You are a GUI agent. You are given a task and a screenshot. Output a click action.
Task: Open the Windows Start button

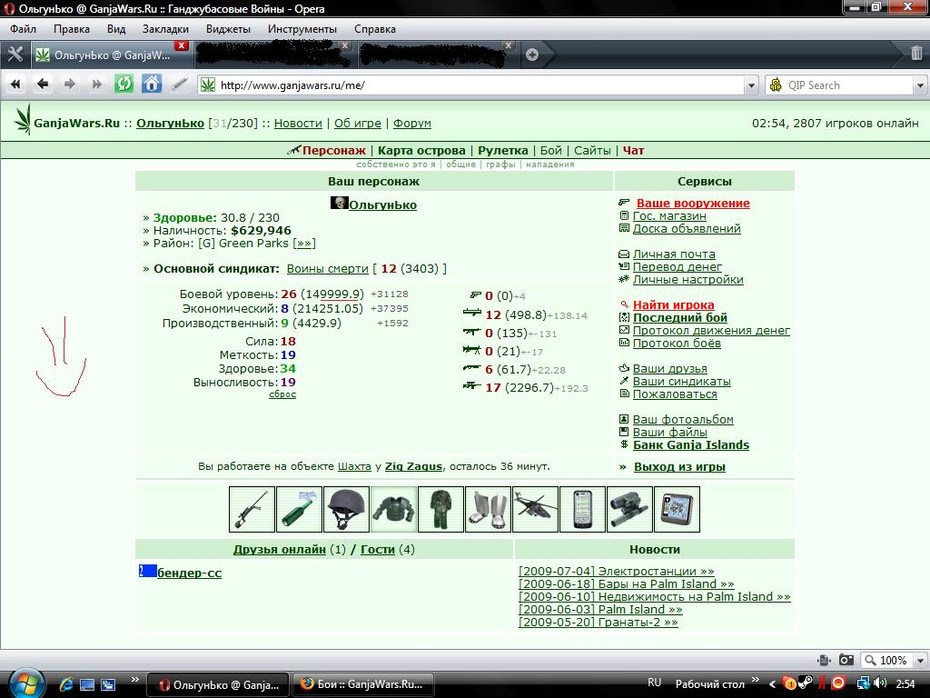coord(25,684)
